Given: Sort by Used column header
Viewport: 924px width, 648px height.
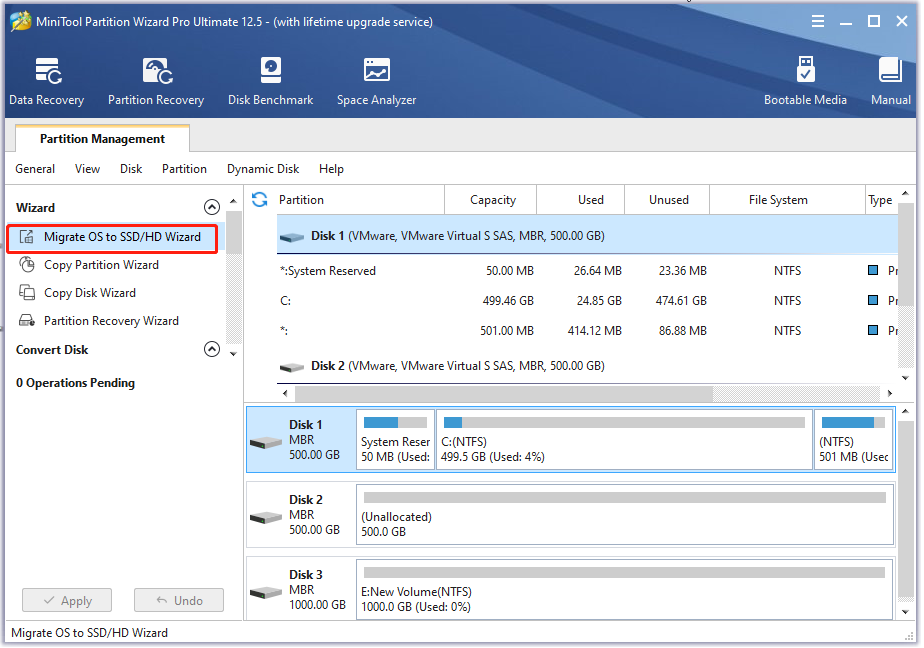Looking at the screenshot, I should 580,200.
